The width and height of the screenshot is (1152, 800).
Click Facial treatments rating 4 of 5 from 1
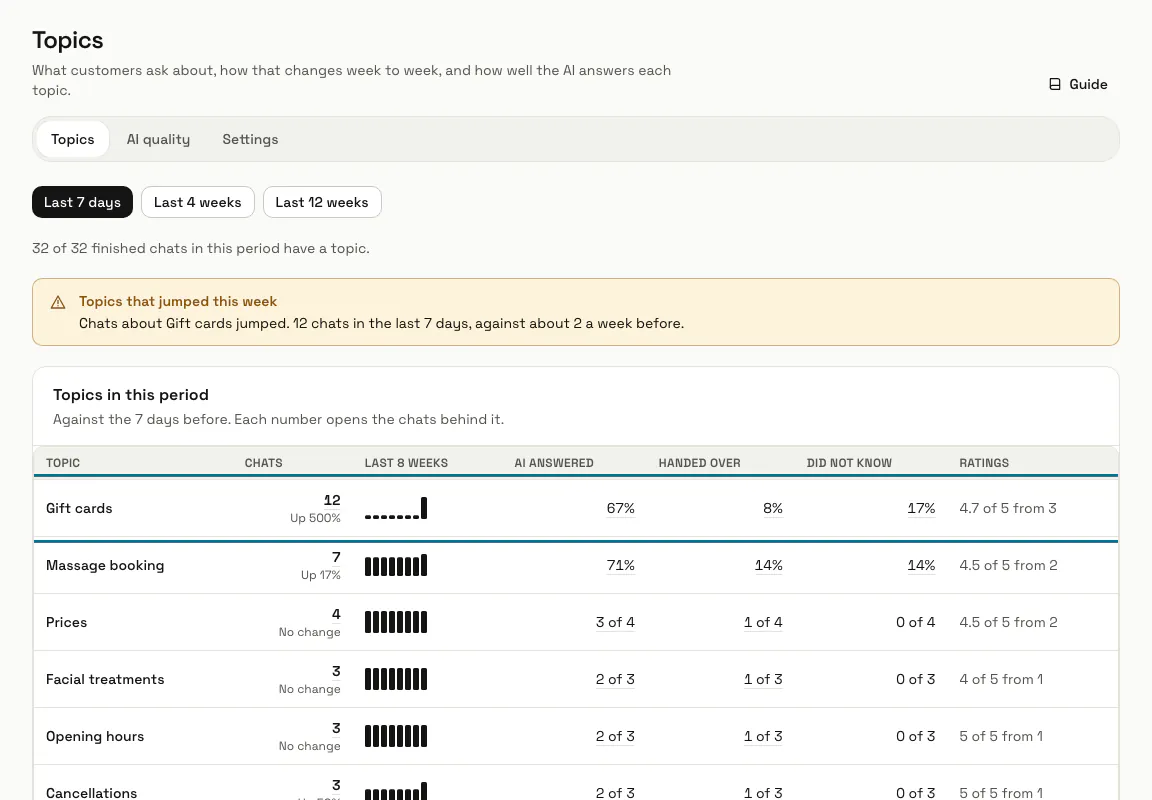click(1001, 680)
